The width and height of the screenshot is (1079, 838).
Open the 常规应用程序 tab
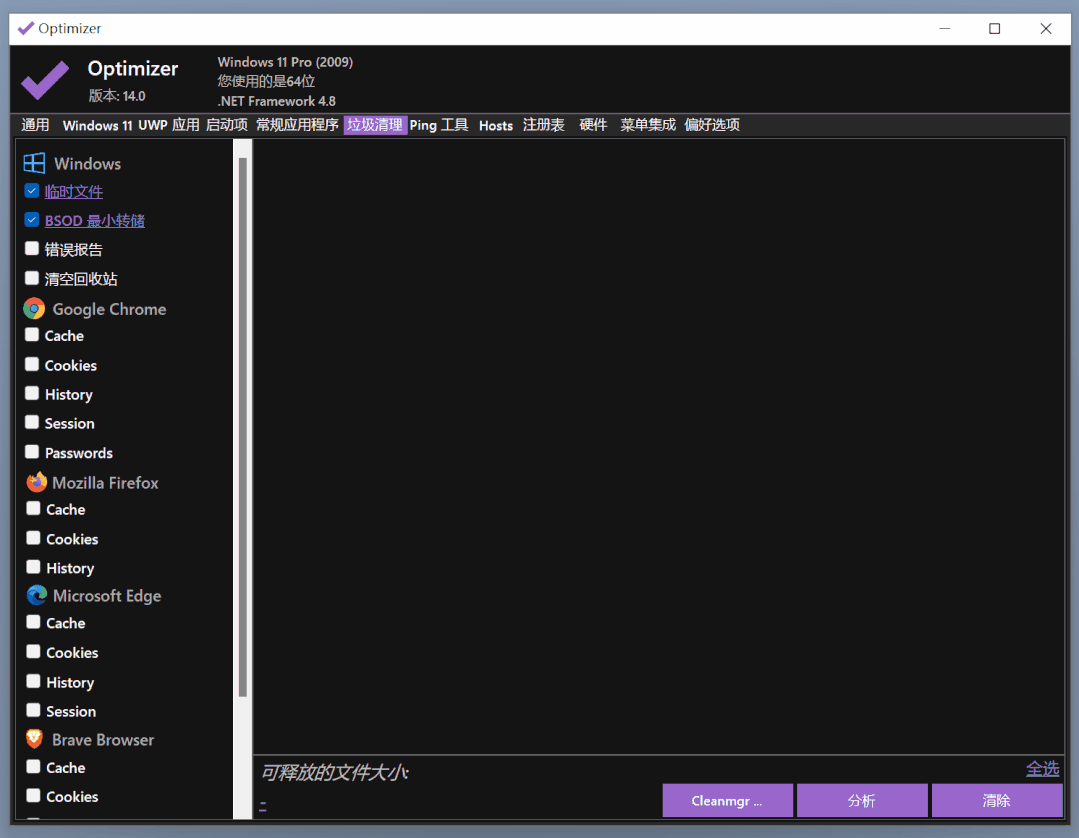pos(297,125)
